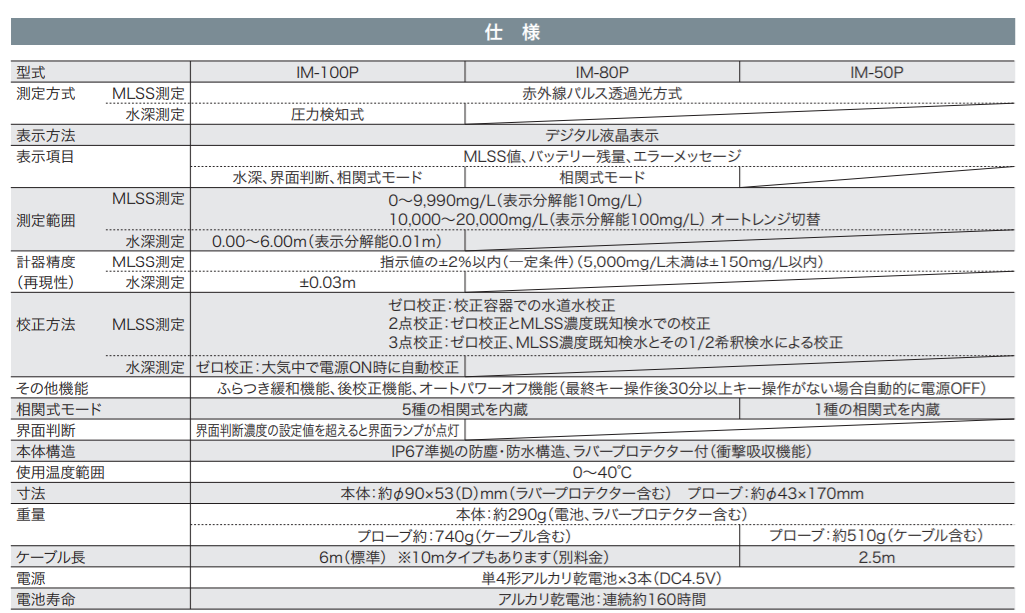Select the IM-50P column header
Viewport: 1025px width, 613px height.
(x=876, y=72)
